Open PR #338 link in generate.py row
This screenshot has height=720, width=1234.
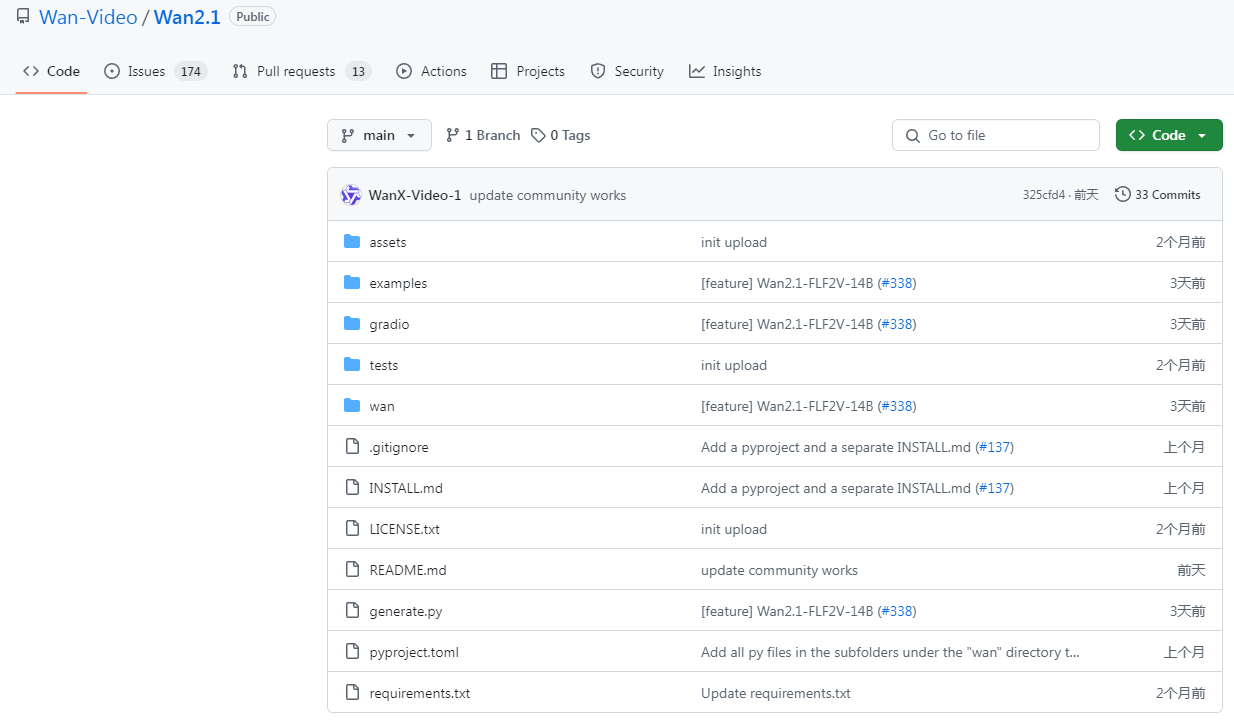pyautogui.click(x=897, y=611)
